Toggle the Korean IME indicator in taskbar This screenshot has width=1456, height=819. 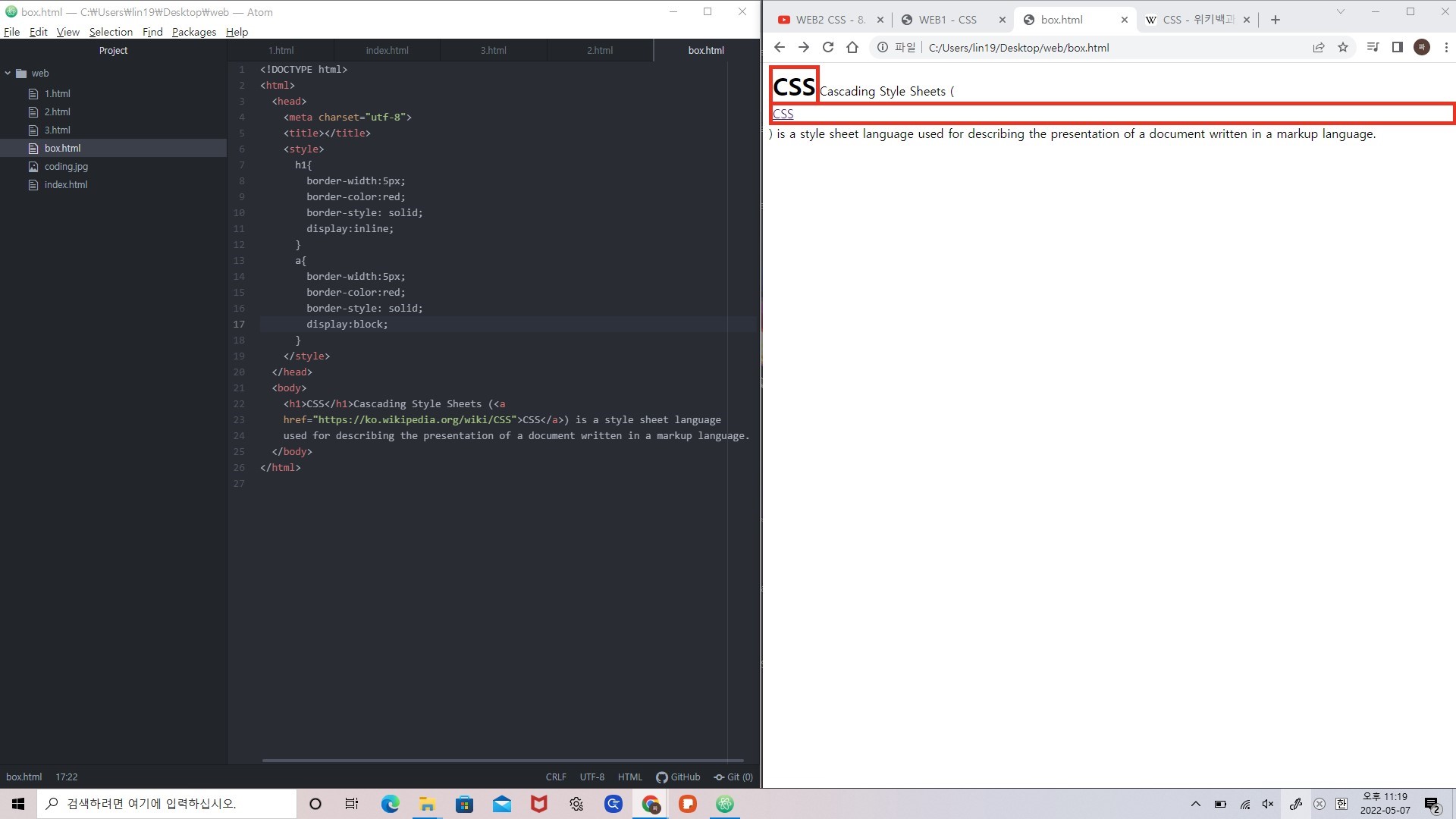pyautogui.click(x=1341, y=804)
